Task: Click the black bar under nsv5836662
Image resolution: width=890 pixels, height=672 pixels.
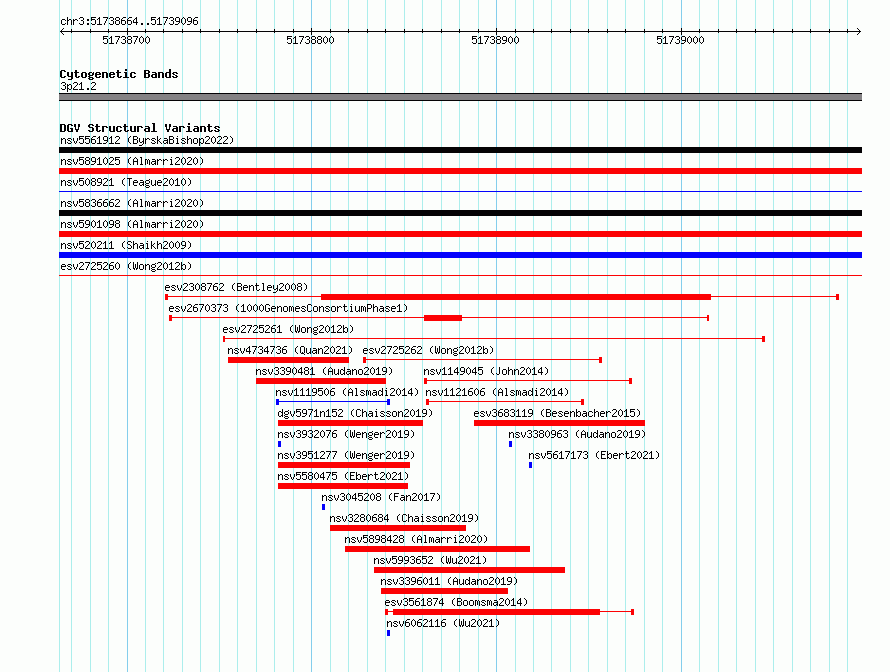Action: click(x=460, y=213)
